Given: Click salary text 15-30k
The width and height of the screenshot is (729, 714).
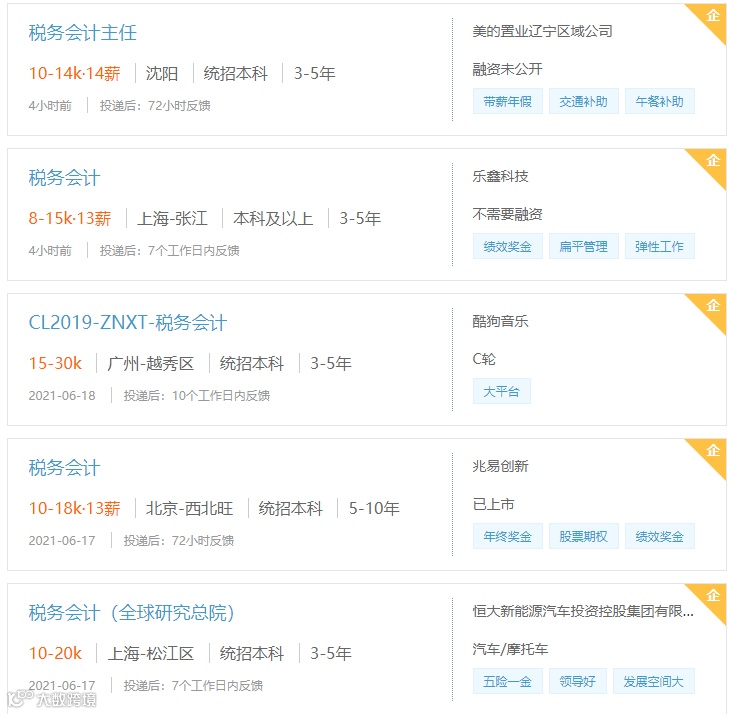Looking at the screenshot, I should click(55, 364).
